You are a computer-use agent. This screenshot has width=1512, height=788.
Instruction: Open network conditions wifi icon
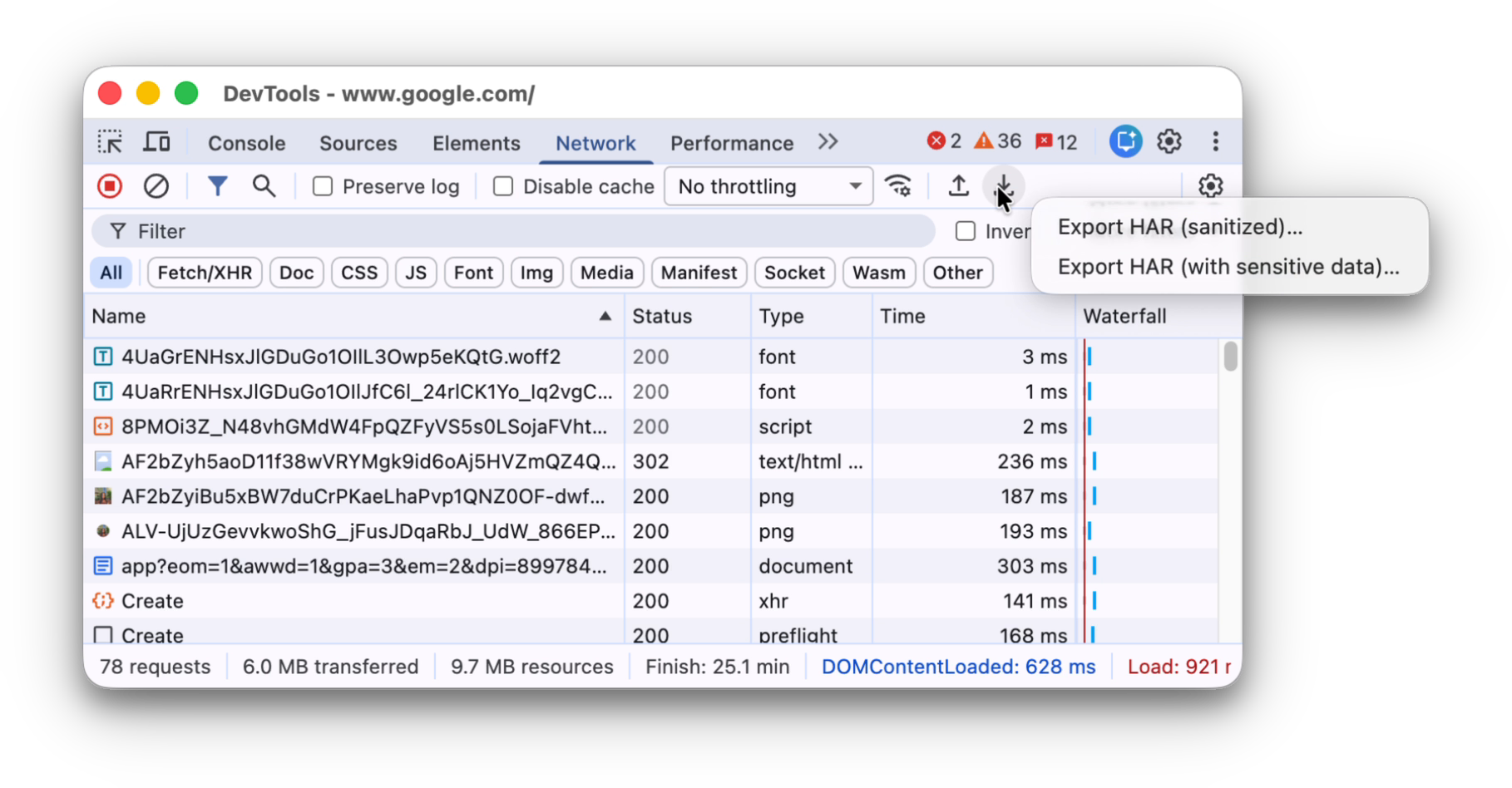[x=898, y=186]
